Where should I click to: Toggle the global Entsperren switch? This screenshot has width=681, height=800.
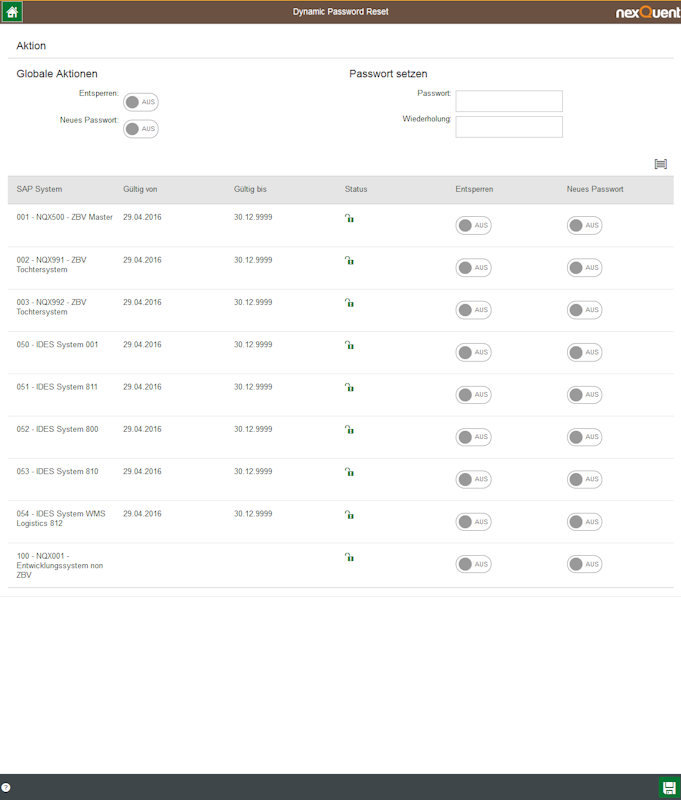(x=140, y=102)
